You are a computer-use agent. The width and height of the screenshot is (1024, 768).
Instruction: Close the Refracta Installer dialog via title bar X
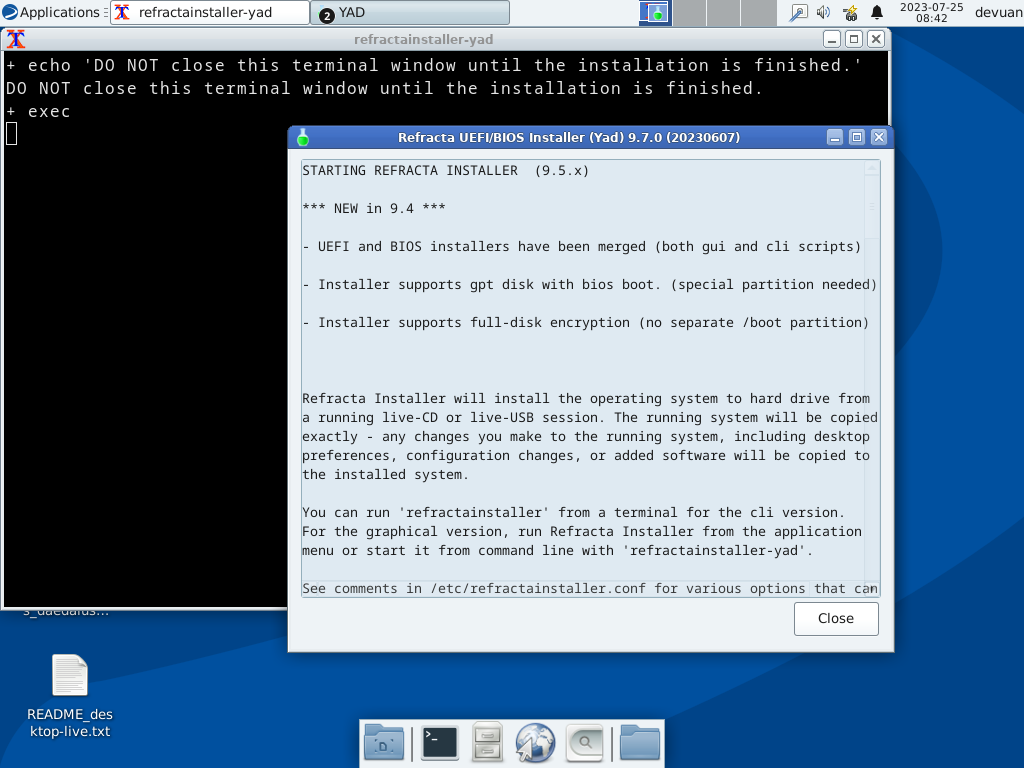tap(879, 137)
